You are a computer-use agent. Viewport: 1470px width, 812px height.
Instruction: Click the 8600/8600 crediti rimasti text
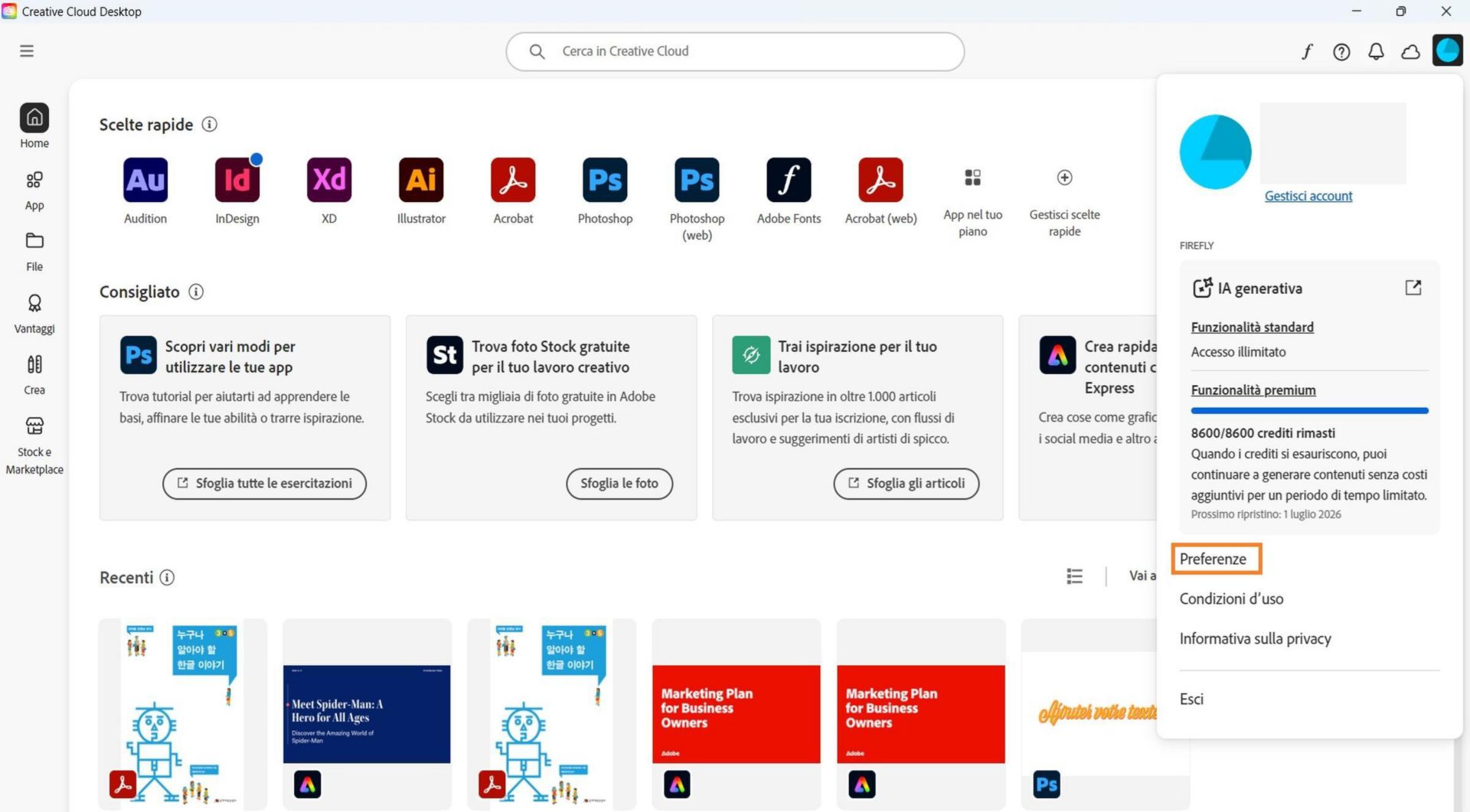1263,433
